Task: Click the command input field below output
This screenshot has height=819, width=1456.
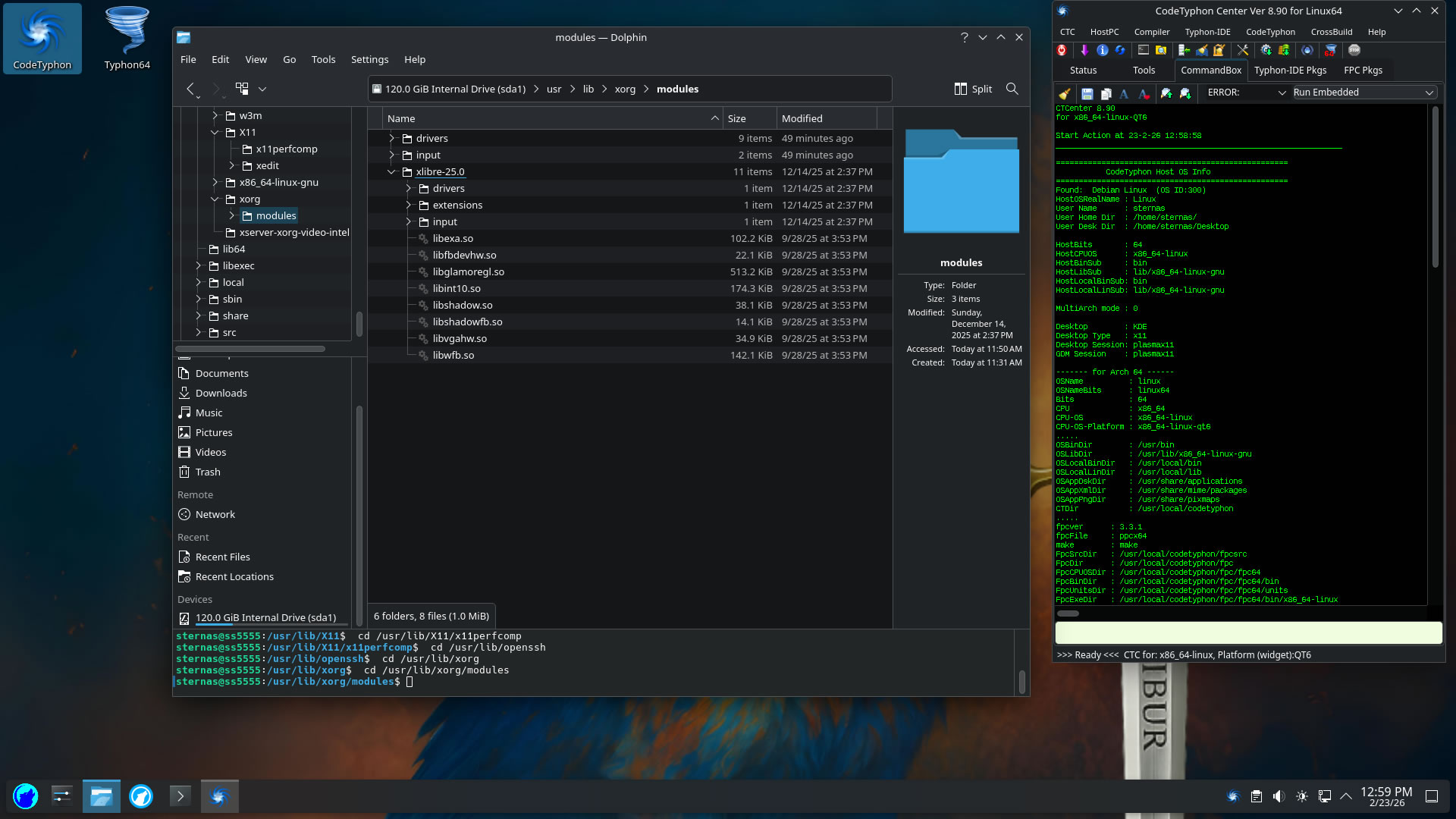Action: (1247, 632)
